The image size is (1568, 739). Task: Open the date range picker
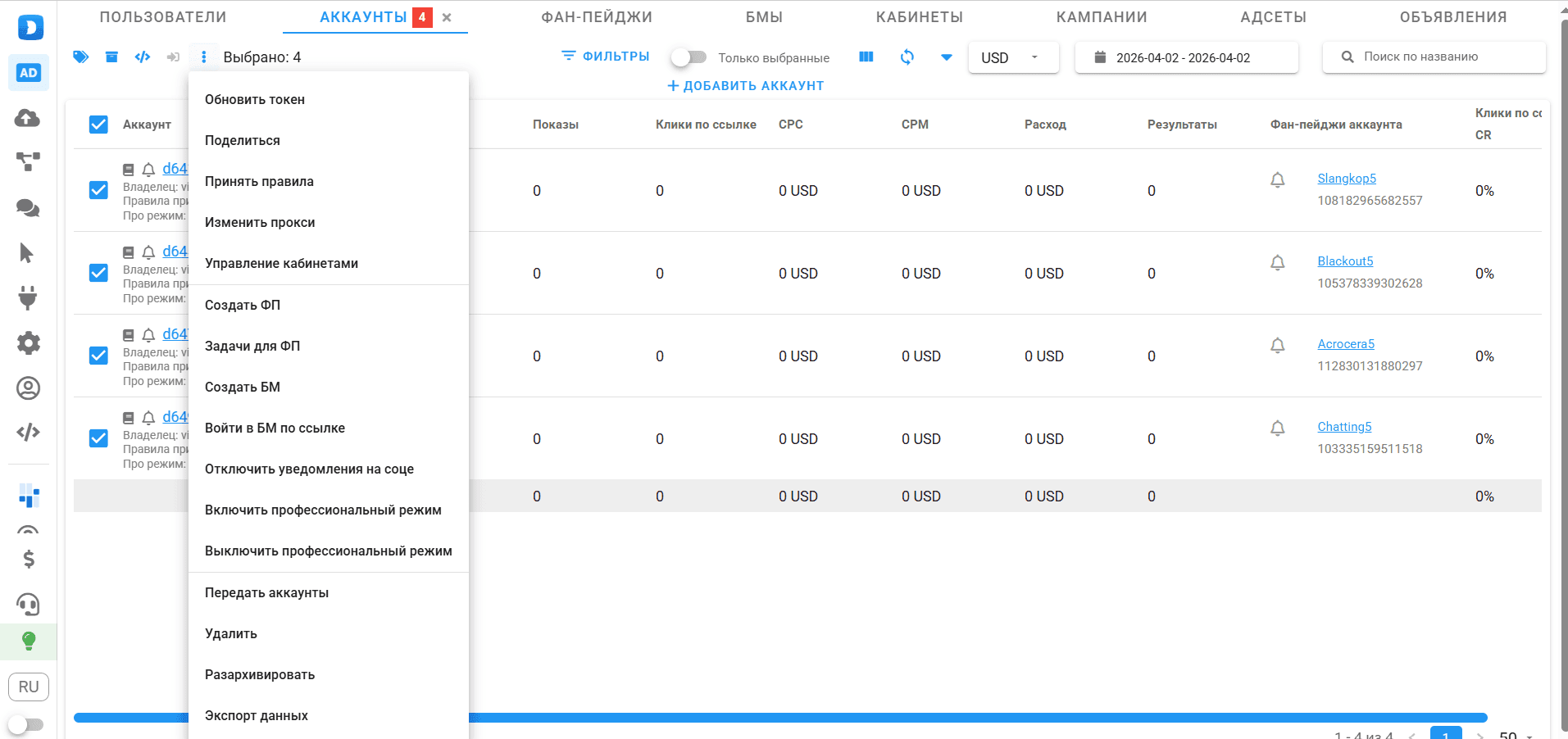click(1185, 57)
